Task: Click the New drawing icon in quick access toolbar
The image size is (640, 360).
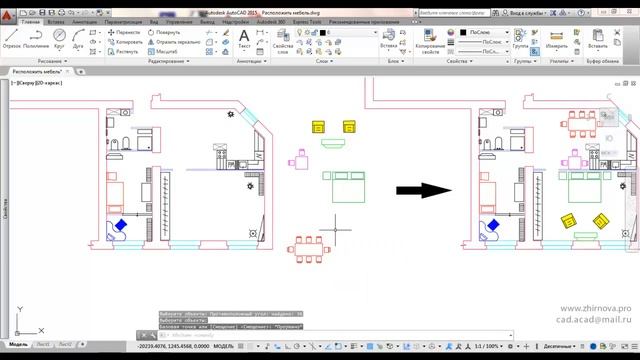Action: click(23, 13)
